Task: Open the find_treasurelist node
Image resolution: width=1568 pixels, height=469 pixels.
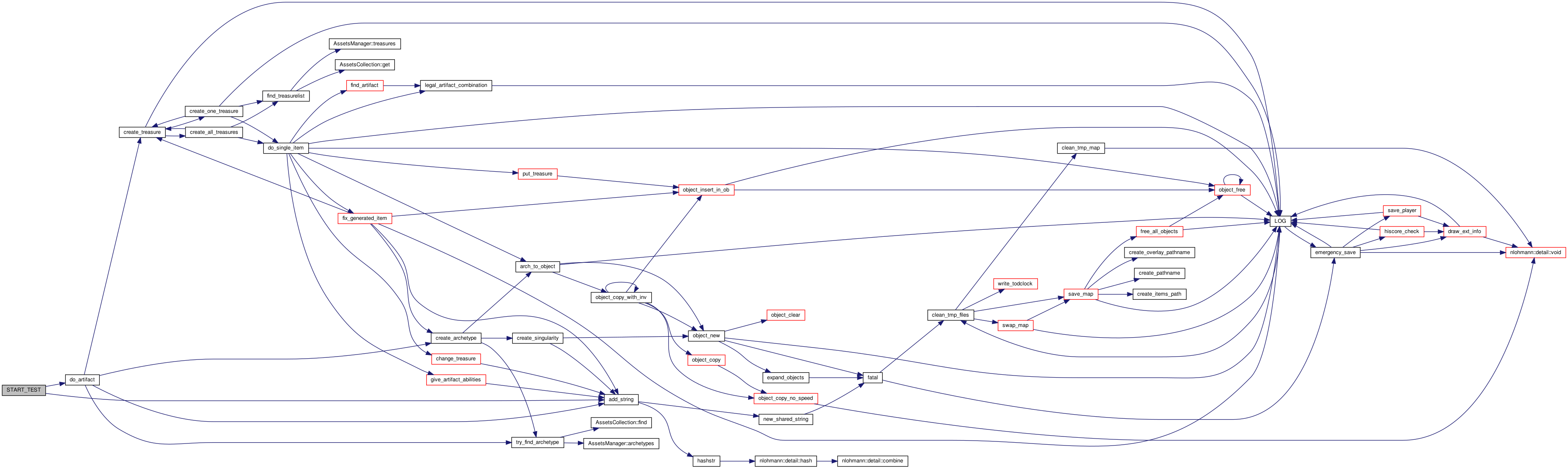Action: 286,96
